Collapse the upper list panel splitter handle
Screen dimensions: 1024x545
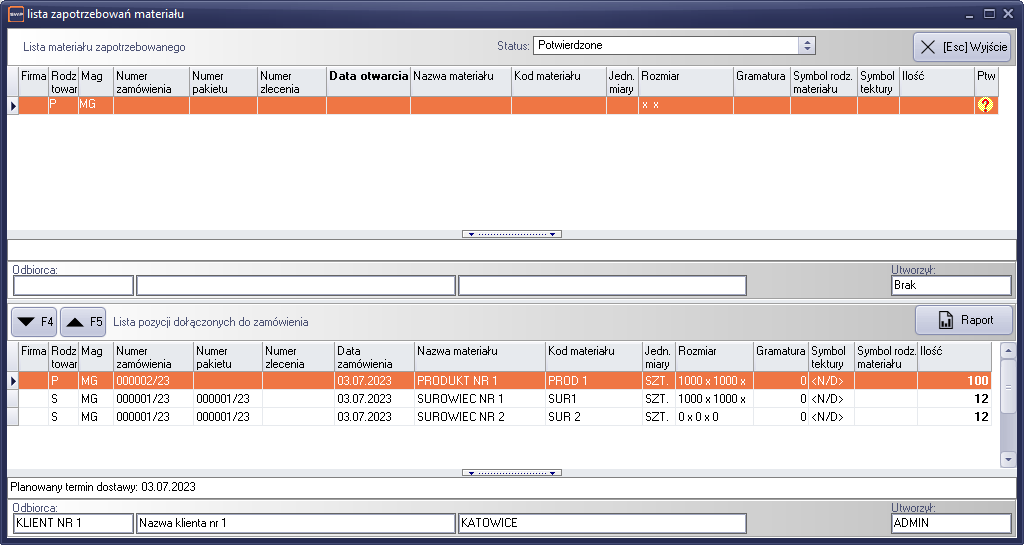click(512, 234)
